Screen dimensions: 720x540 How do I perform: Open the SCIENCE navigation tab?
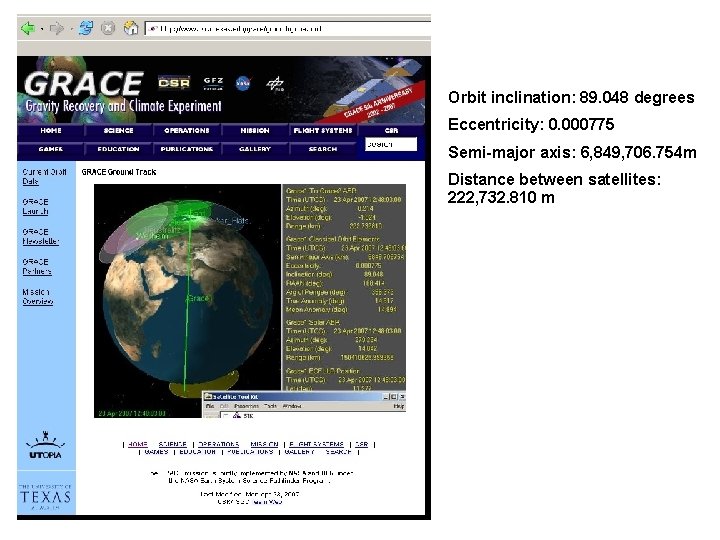tap(118, 131)
